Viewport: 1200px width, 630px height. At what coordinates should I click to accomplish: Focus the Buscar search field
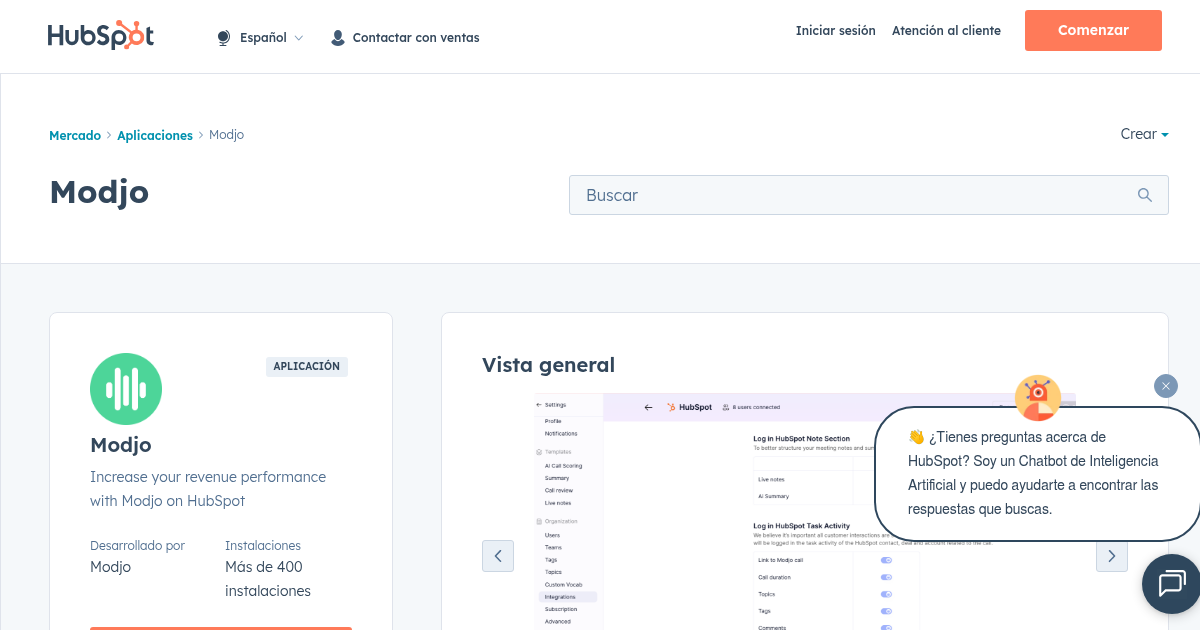[868, 195]
